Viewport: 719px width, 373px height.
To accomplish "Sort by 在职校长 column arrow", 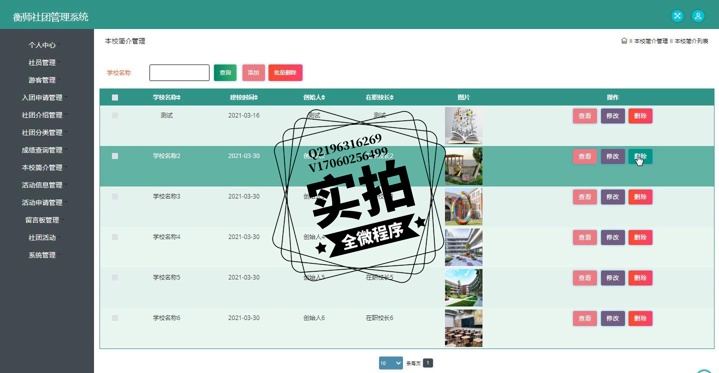I will click(392, 97).
